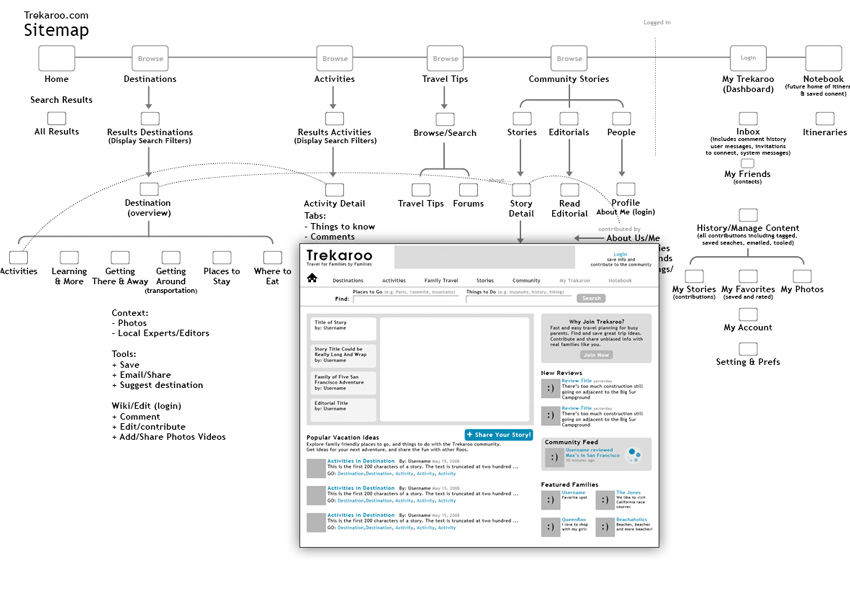This screenshot has width=850, height=610.
Task: Click the Browse box above Activities
Action: [334, 58]
